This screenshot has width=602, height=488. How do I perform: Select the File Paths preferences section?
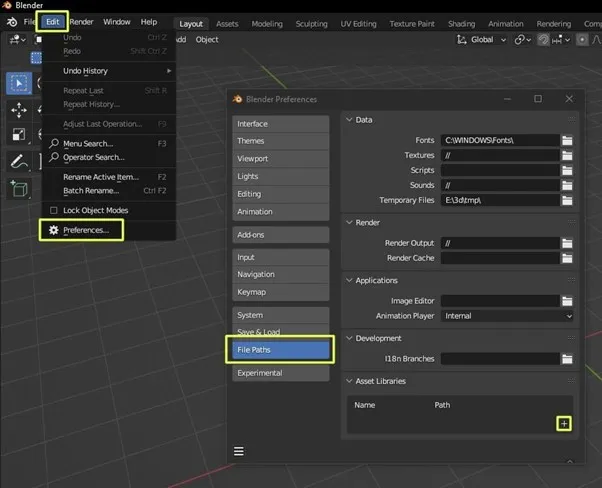[x=281, y=350]
